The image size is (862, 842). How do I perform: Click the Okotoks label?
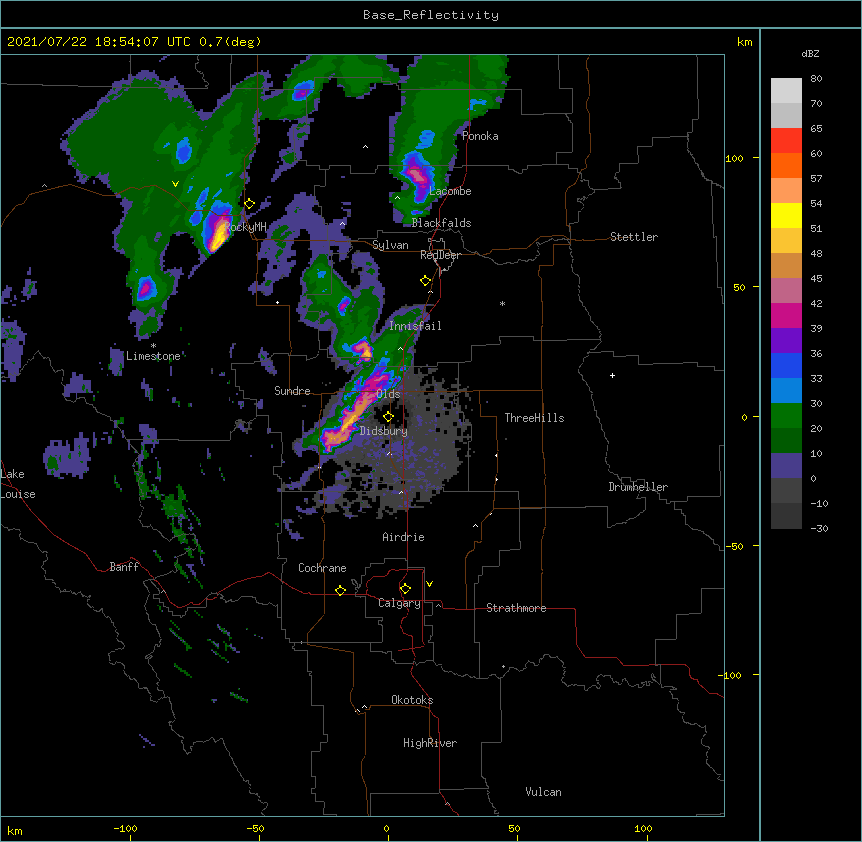pos(412,700)
